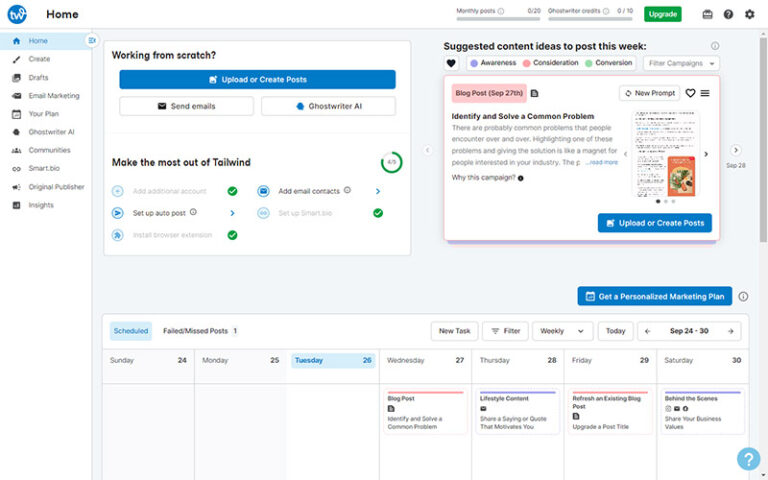Screen dimensions: 768x480
Task: Click the Add email contacts envelope icon
Action: 264,191
